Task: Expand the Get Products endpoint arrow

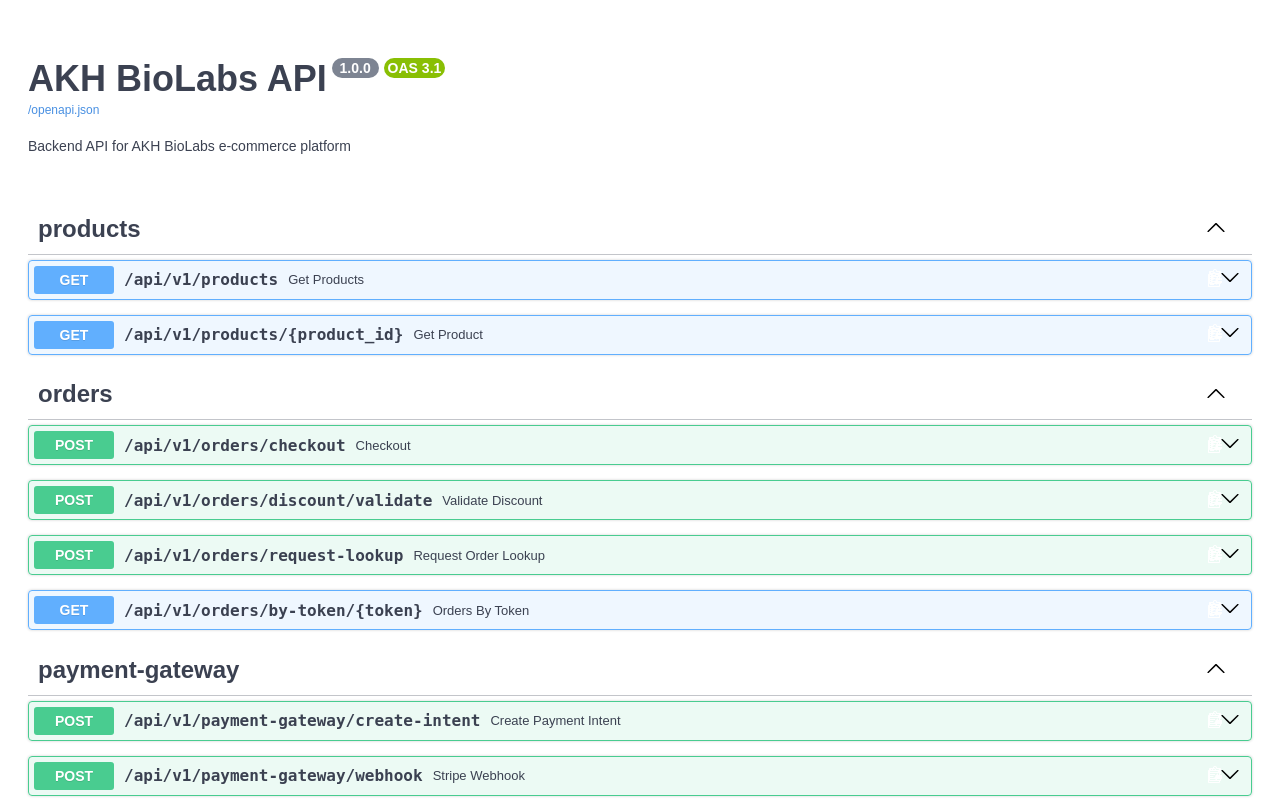Action: click(1230, 278)
